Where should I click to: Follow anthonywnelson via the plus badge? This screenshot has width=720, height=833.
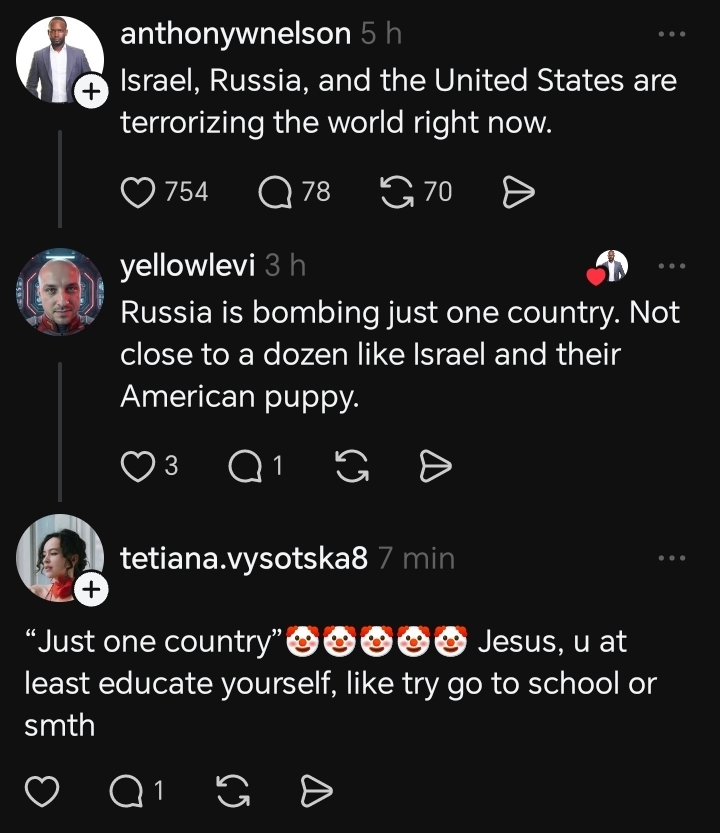click(x=91, y=92)
